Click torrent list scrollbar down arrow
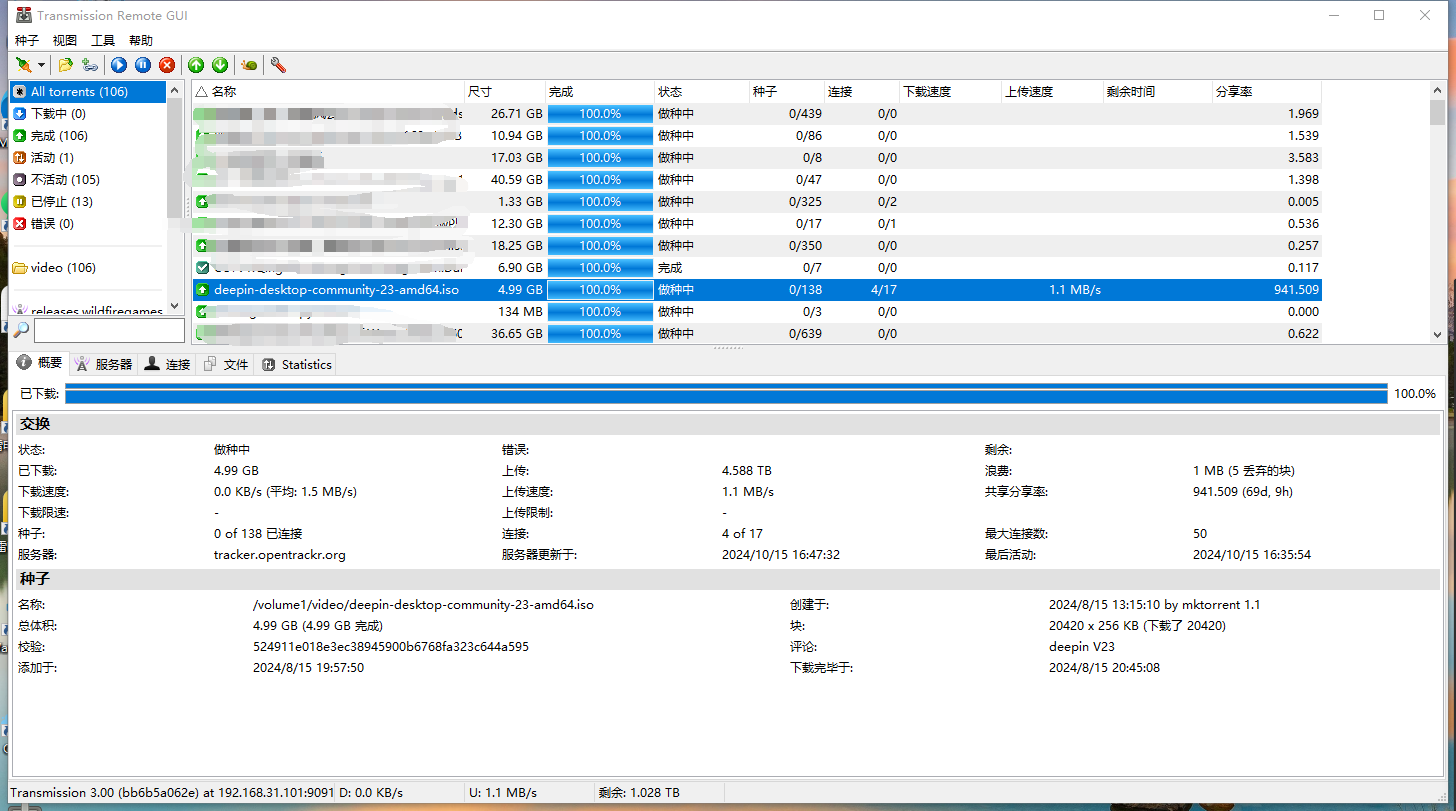Image resolution: width=1456 pixels, height=811 pixels. [1438, 335]
